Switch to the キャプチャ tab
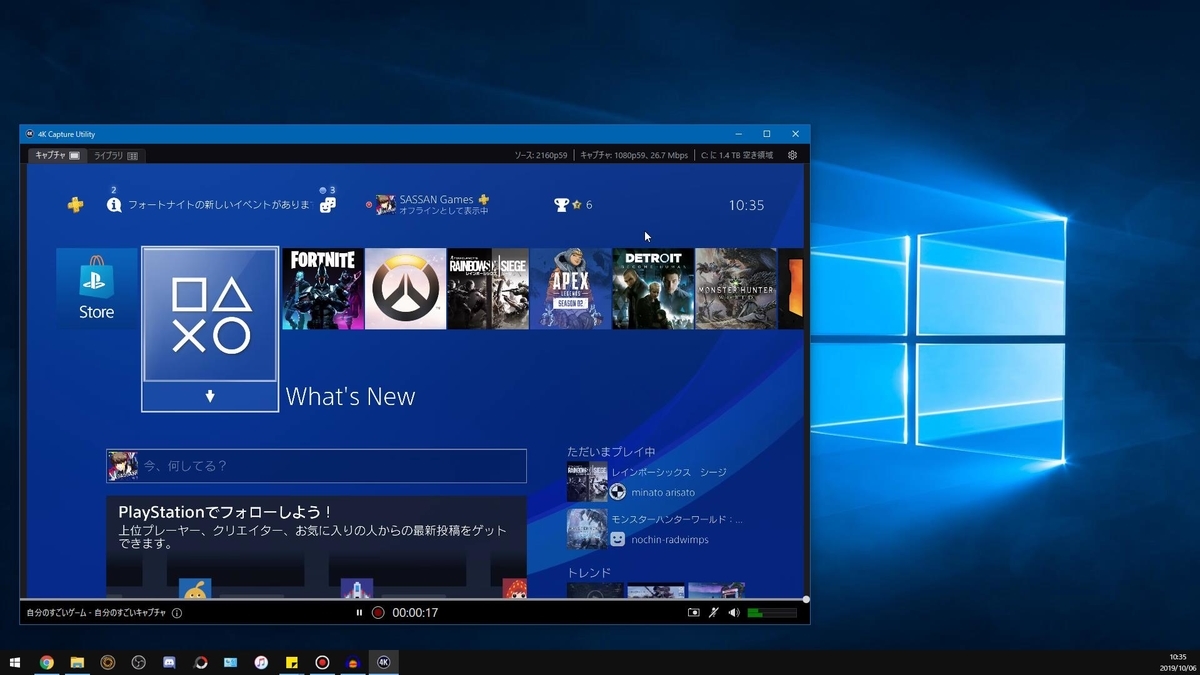Viewport: 1200px width, 675px height. tap(56, 155)
